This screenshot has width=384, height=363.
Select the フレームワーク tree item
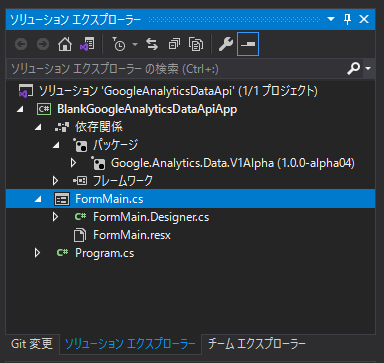pos(123,181)
